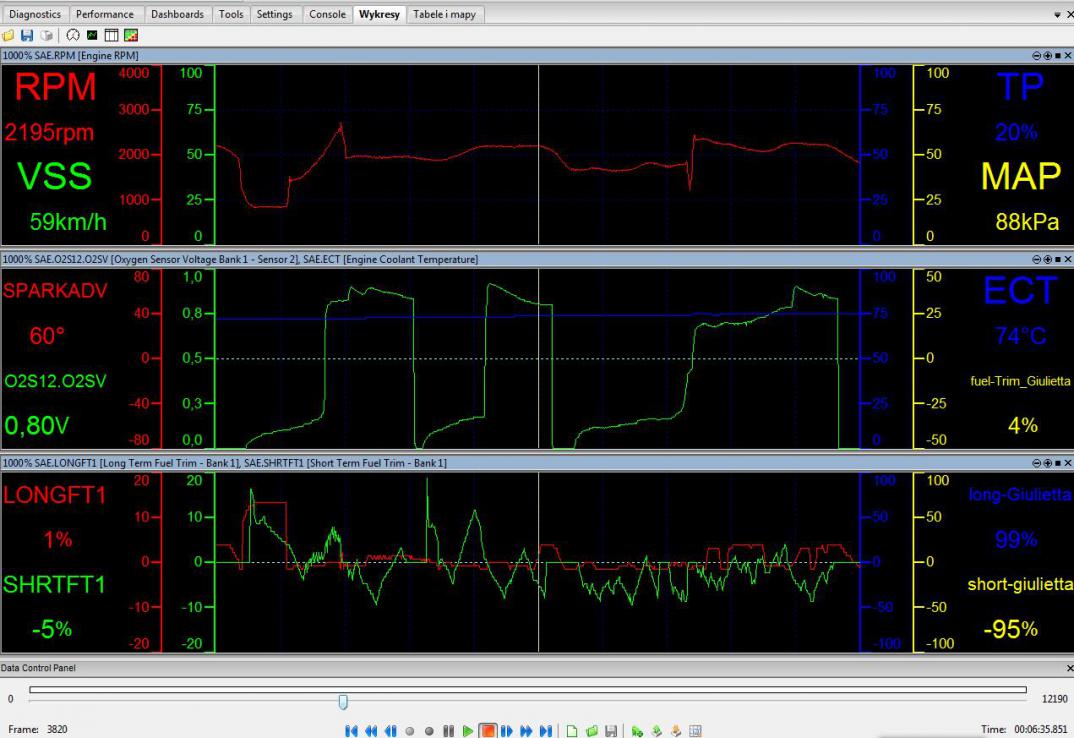This screenshot has width=1074, height=738.
Task: Click the green truck icon in data controls
Action: (637, 730)
